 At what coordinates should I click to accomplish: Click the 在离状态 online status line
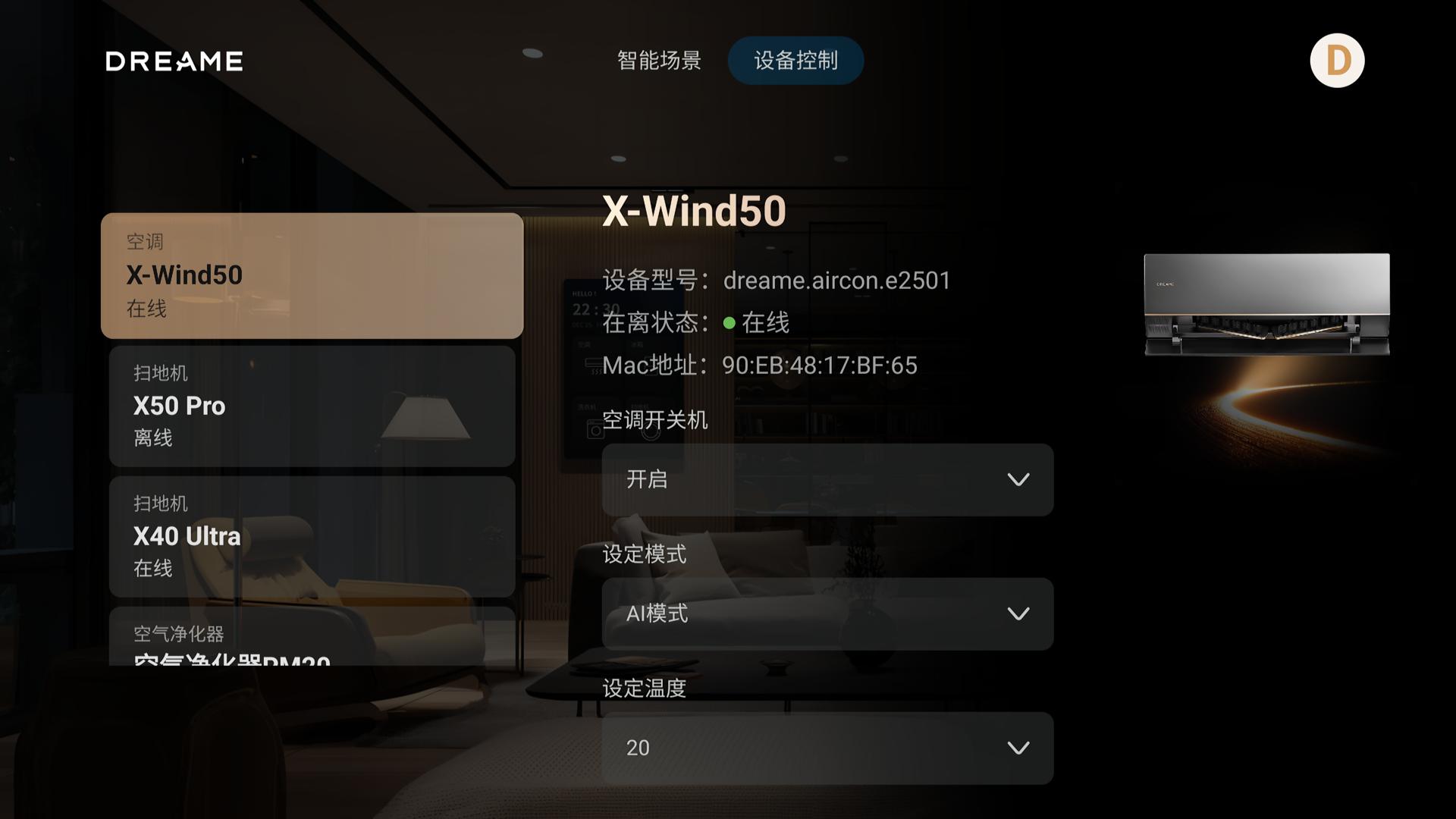[x=696, y=323]
